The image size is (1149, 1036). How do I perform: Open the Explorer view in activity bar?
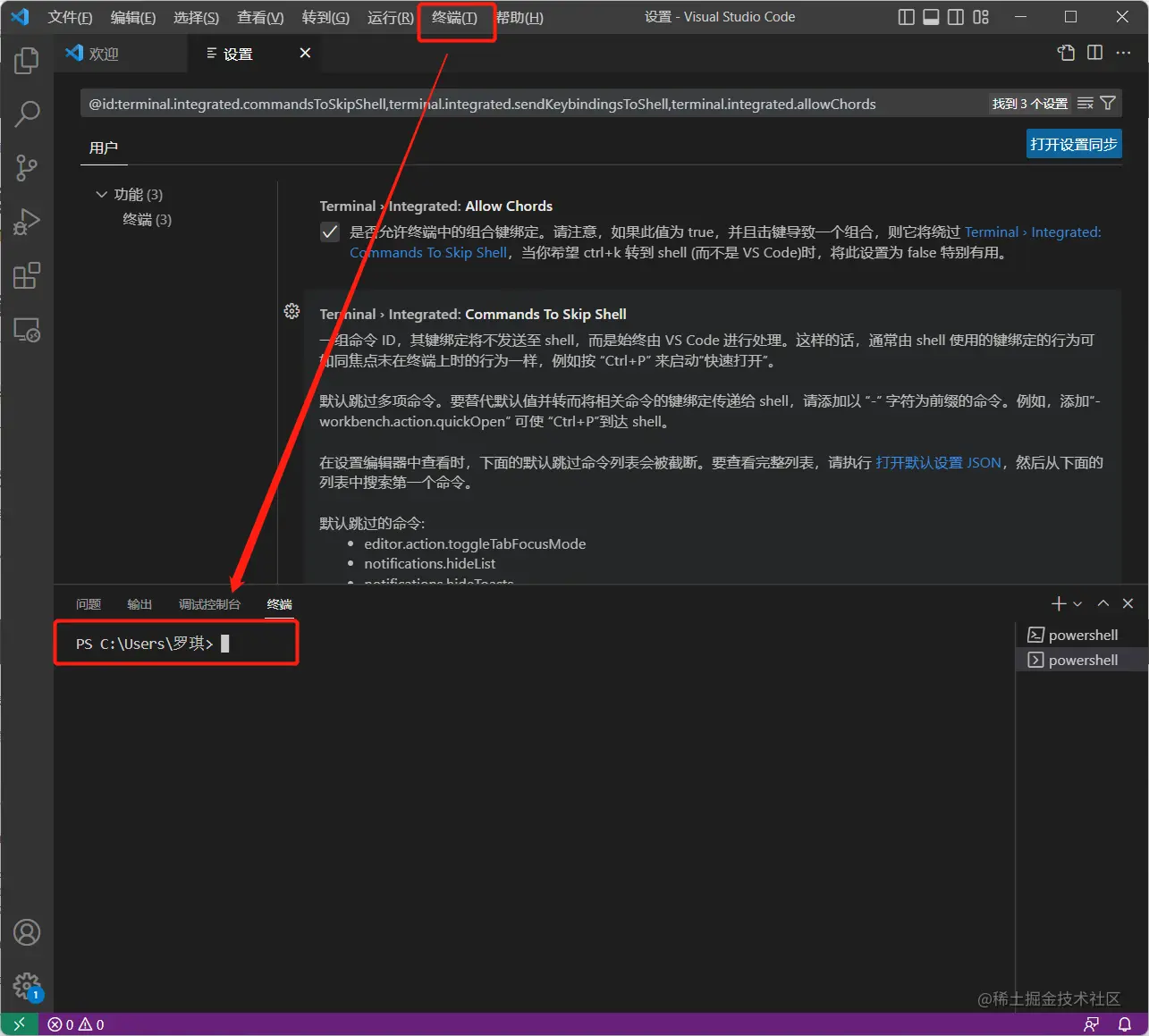point(27,61)
